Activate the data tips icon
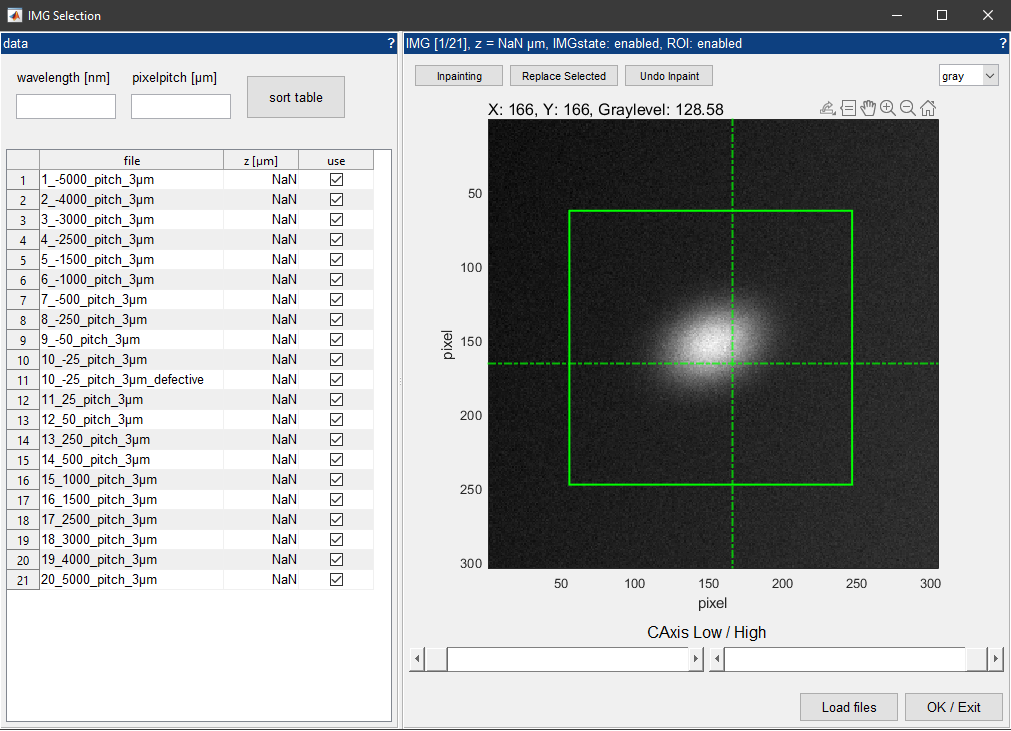This screenshot has width=1011, height=731. [849, 108]
